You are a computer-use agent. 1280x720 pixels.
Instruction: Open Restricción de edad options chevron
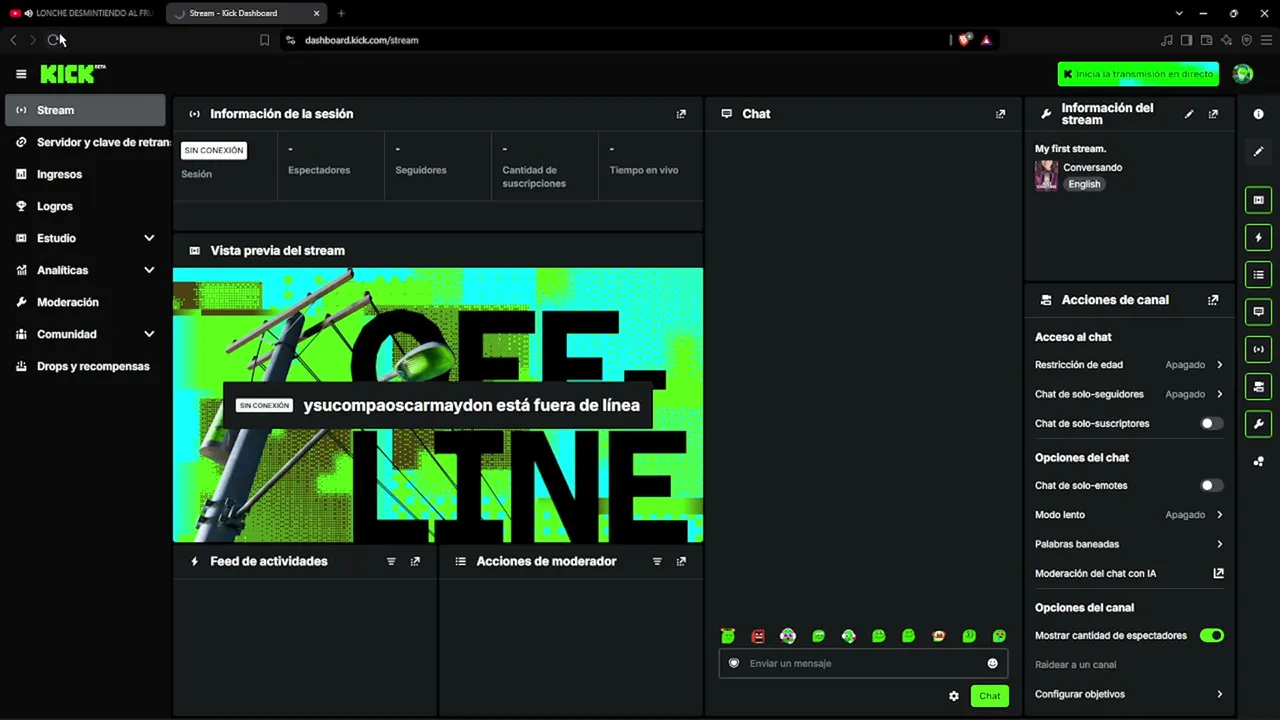[x=1219, y=365]
